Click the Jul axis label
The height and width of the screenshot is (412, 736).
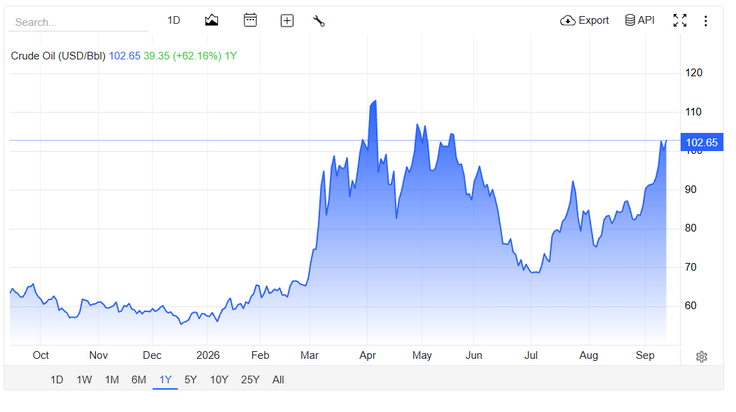pyautogui.click(x=531, y=355)
